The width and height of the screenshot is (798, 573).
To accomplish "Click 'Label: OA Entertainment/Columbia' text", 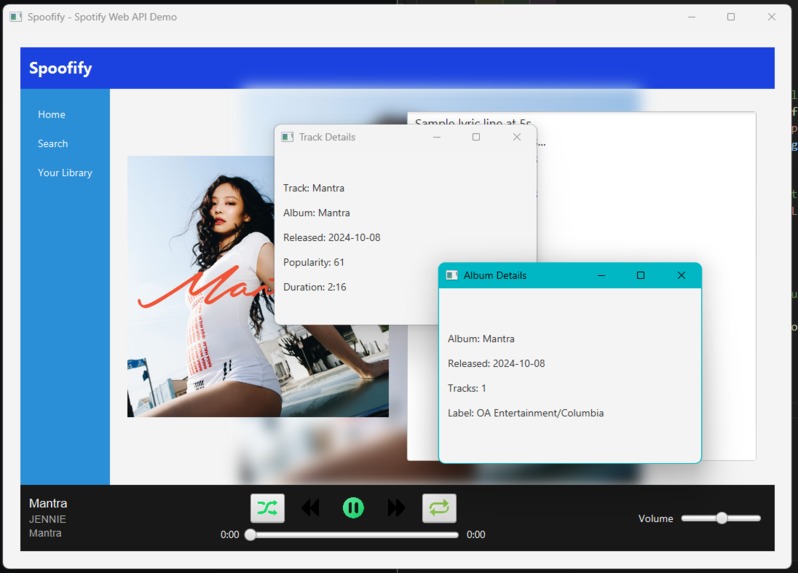I will click(526, 413).
